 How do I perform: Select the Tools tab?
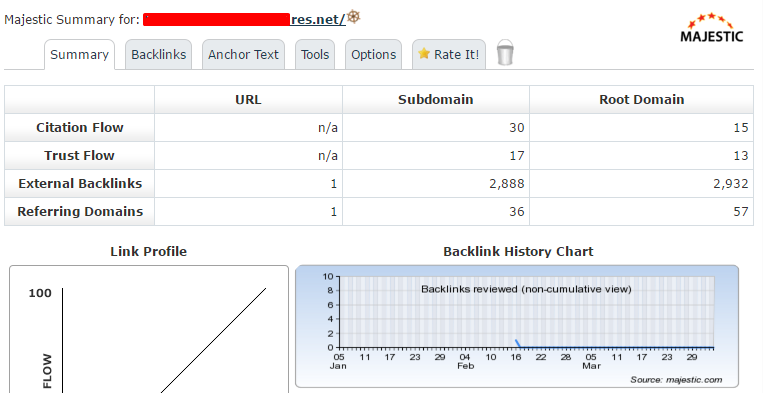pos(315,54)
